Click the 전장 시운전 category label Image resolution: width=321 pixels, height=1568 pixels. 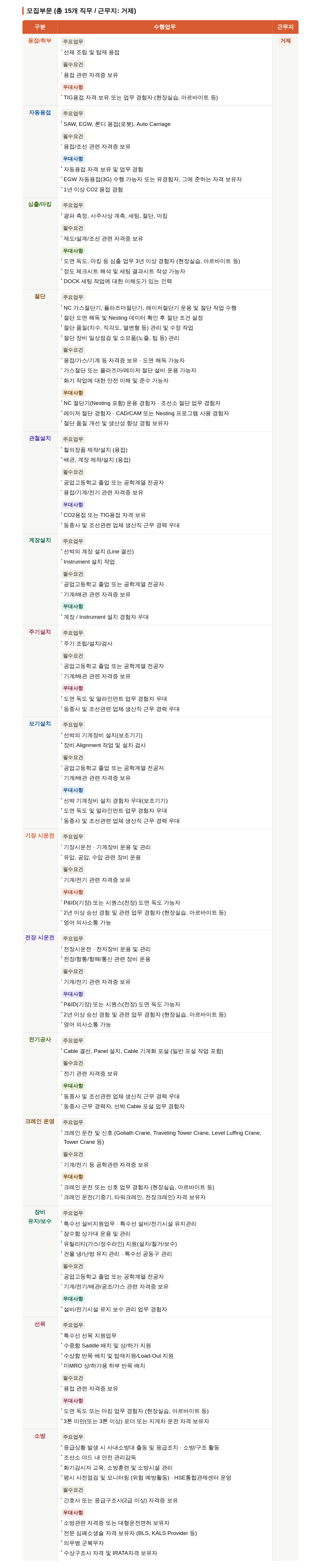coord(39,938)
